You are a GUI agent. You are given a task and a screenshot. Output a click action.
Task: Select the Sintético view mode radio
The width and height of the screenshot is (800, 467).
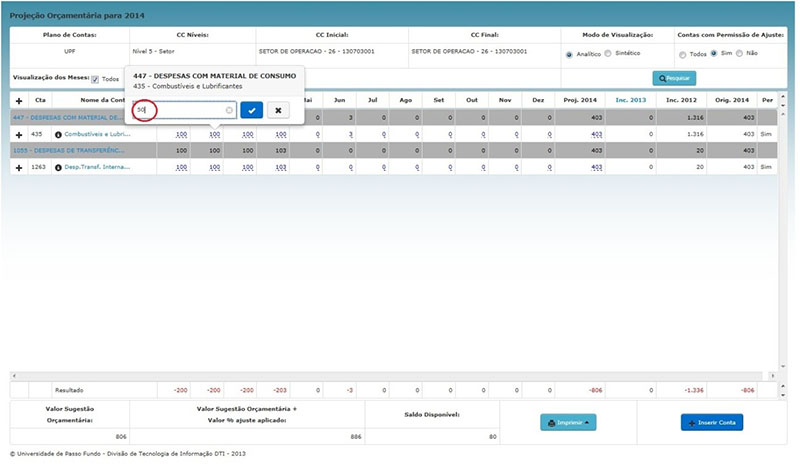608,53
